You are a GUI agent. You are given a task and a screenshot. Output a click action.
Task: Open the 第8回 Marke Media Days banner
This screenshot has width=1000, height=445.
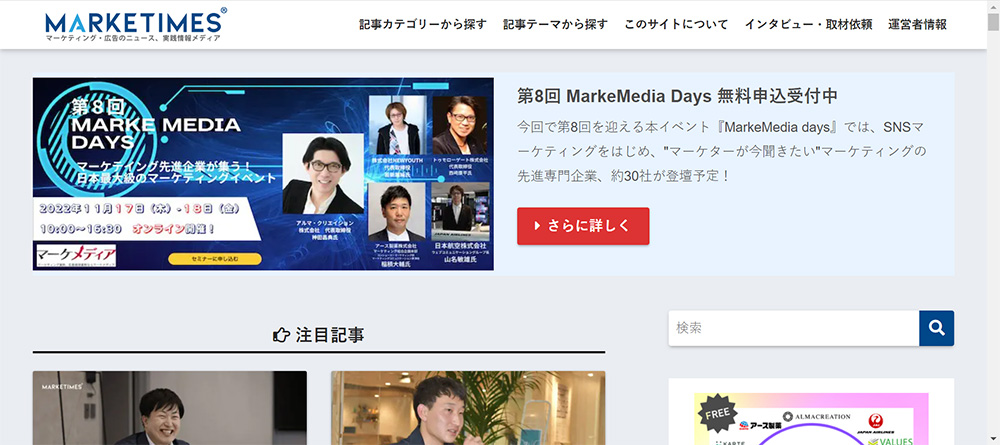263,174
